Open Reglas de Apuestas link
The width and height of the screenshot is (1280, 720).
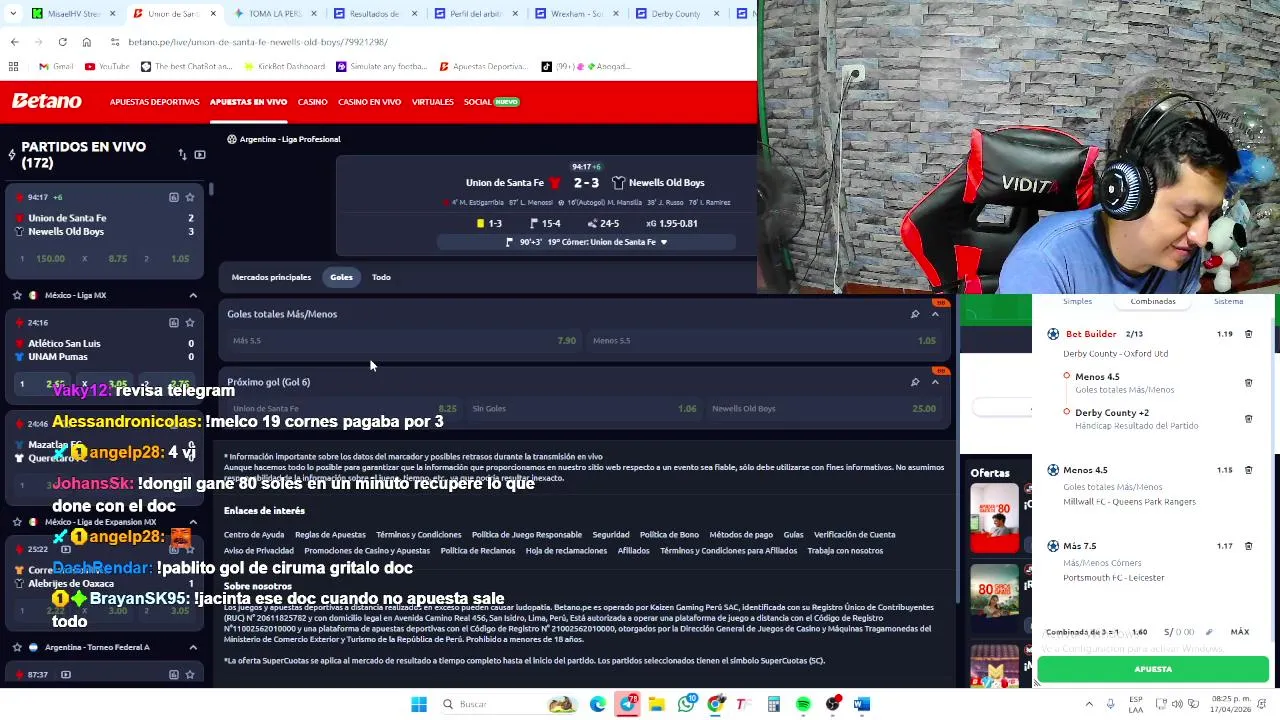click(330, 535)
